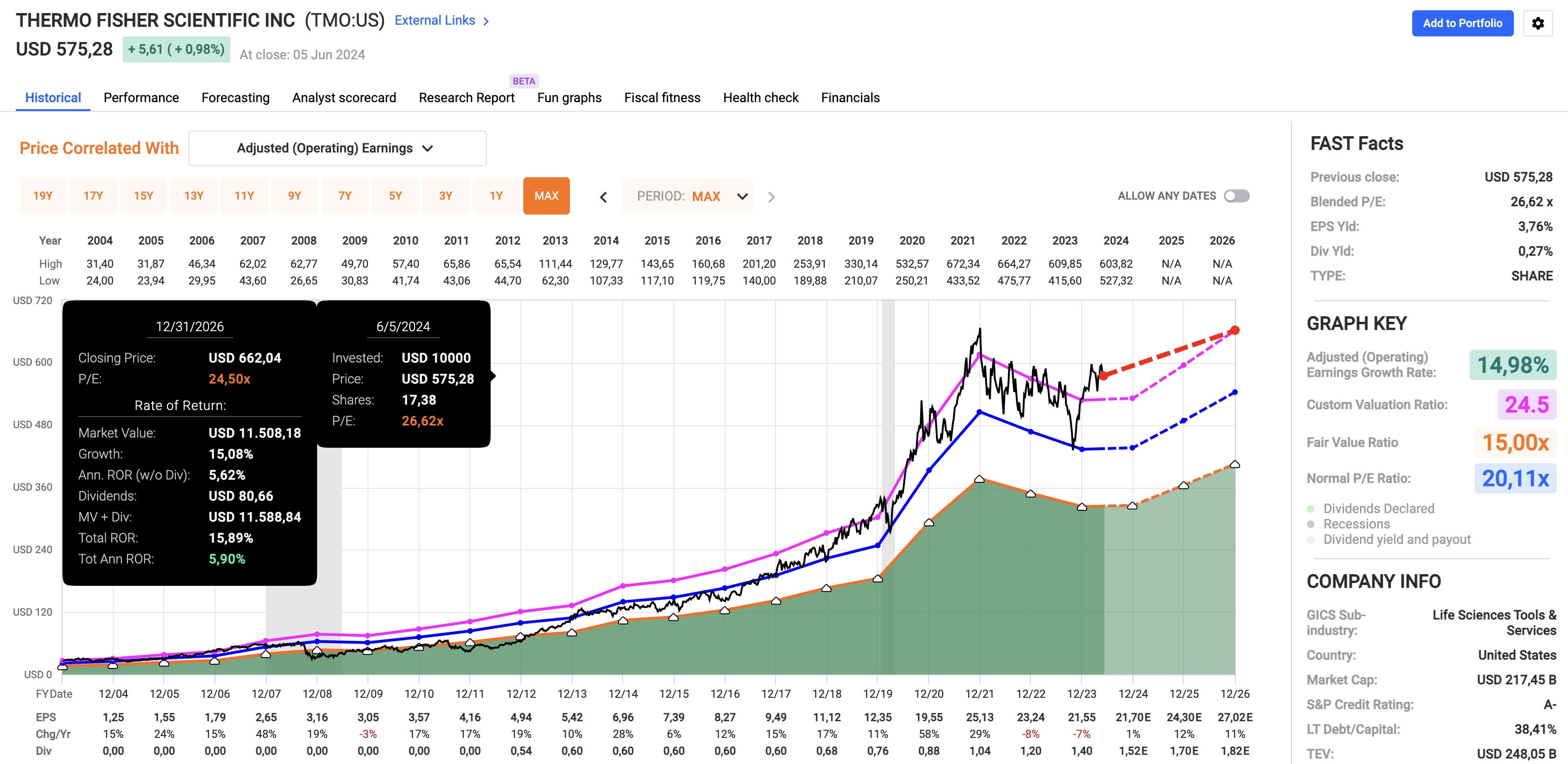Switch to the Forecasting tab
This screenshot has width=1568, height=764.
tap(235, 97)
